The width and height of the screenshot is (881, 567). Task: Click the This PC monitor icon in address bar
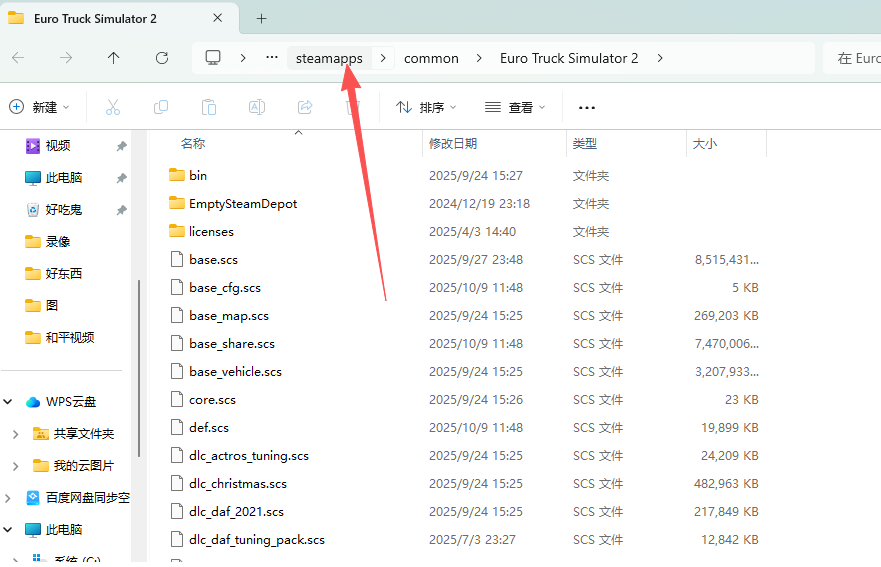click(x=213, y=58)
